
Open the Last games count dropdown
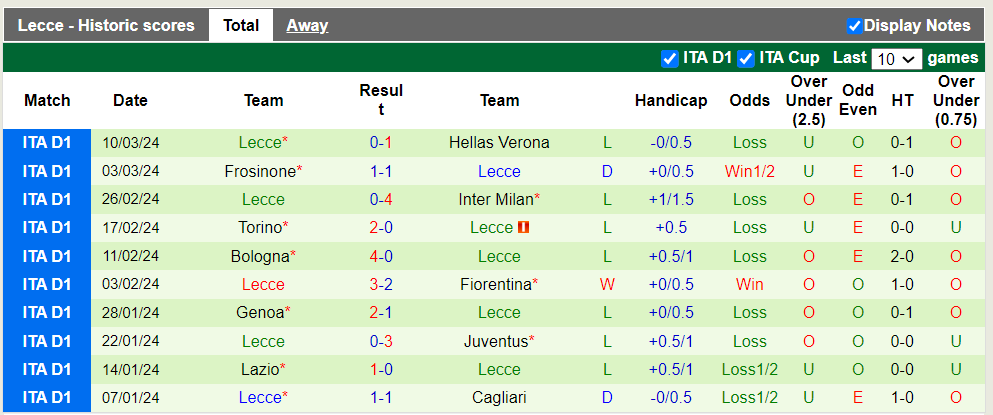tap(896, 59)
